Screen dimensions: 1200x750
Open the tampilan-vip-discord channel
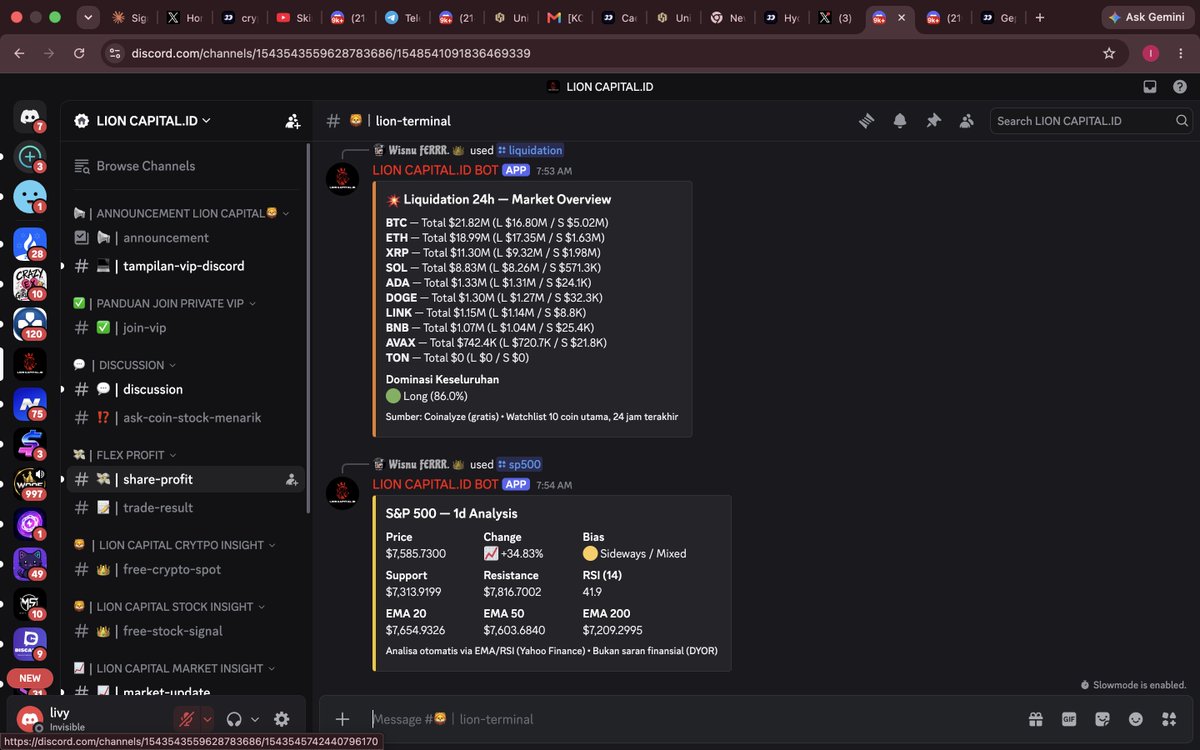(186, 266)
